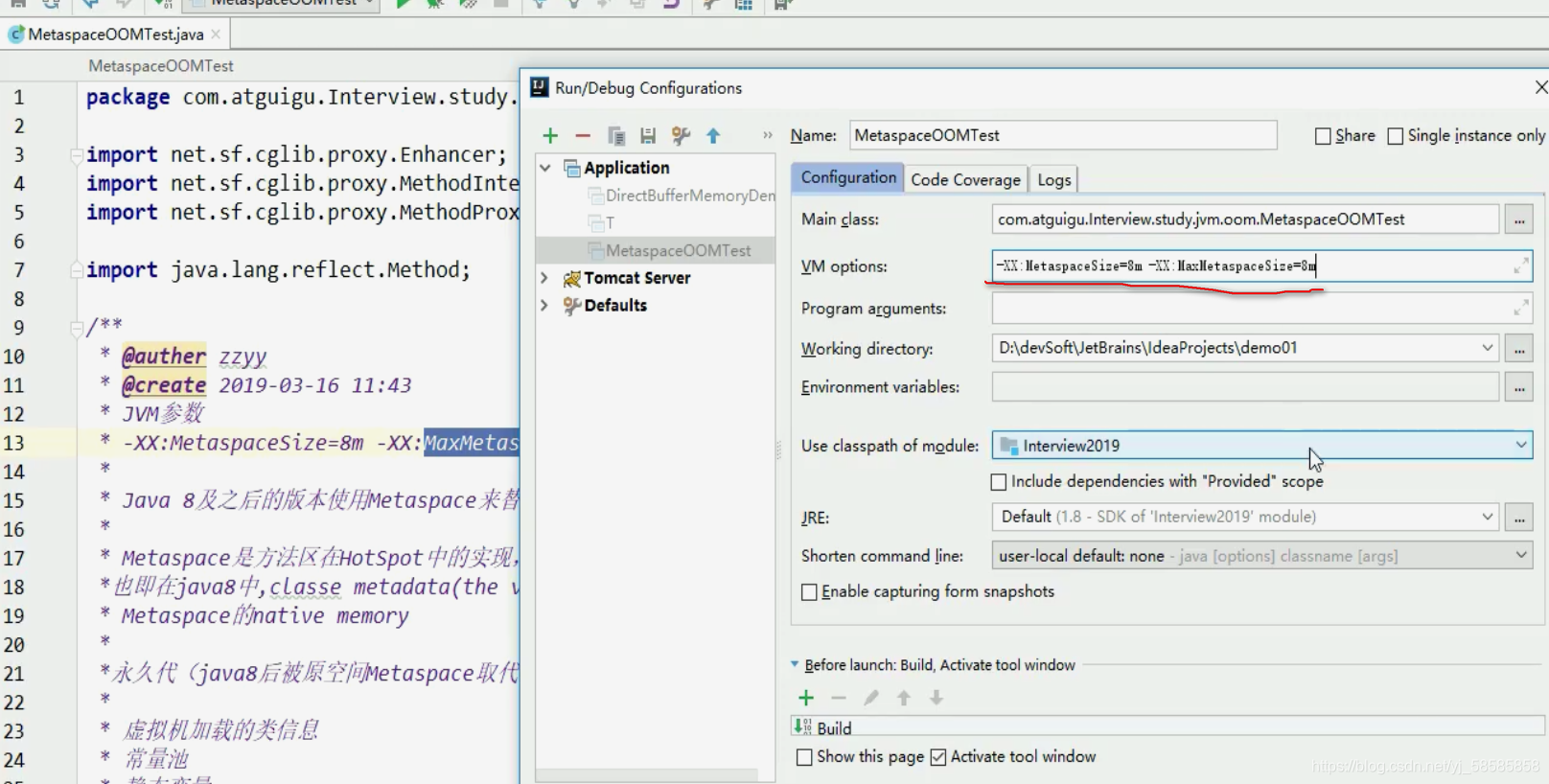This screenshot has height=784, width=1549.
Task: Browse for Working directory with ellipsis button
Action: pyautogui.click(x=1519, y=348)
